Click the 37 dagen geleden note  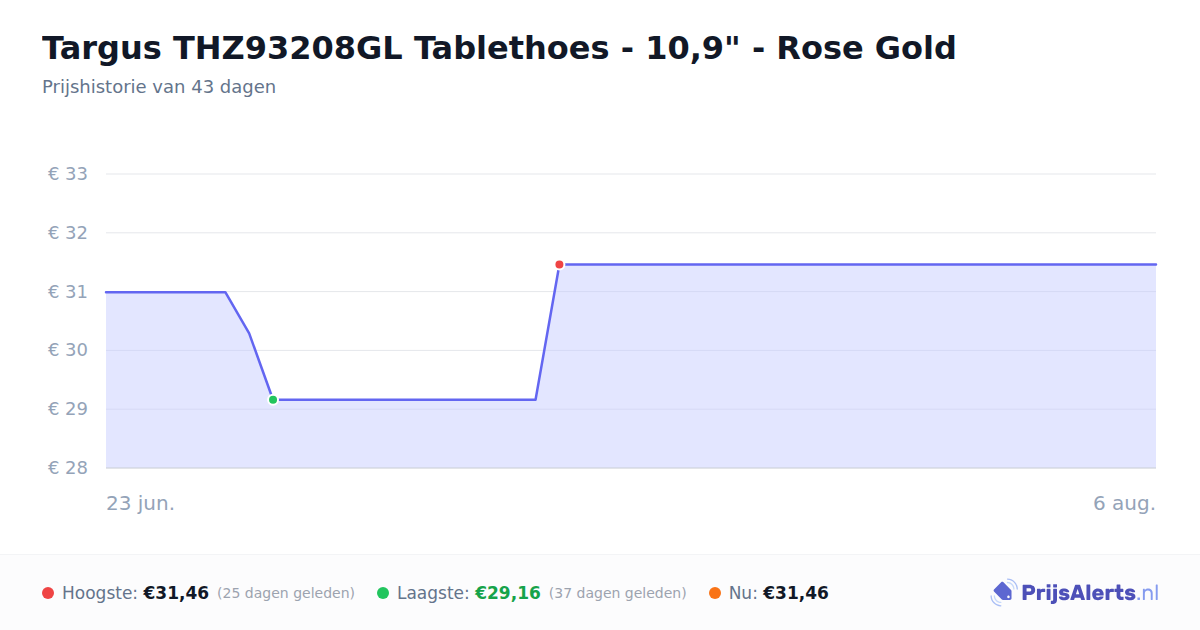tap(618, 593)
